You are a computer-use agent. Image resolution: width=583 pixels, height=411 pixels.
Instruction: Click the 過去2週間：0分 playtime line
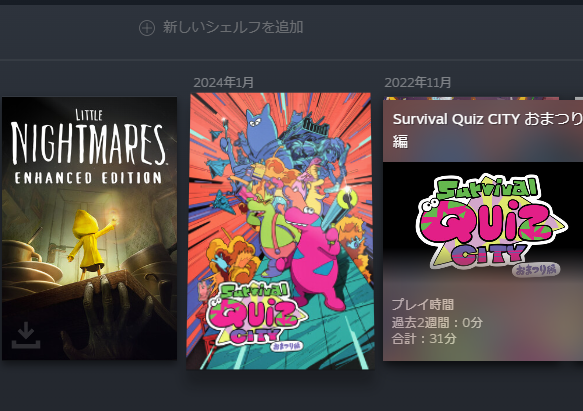pos(437,322)
